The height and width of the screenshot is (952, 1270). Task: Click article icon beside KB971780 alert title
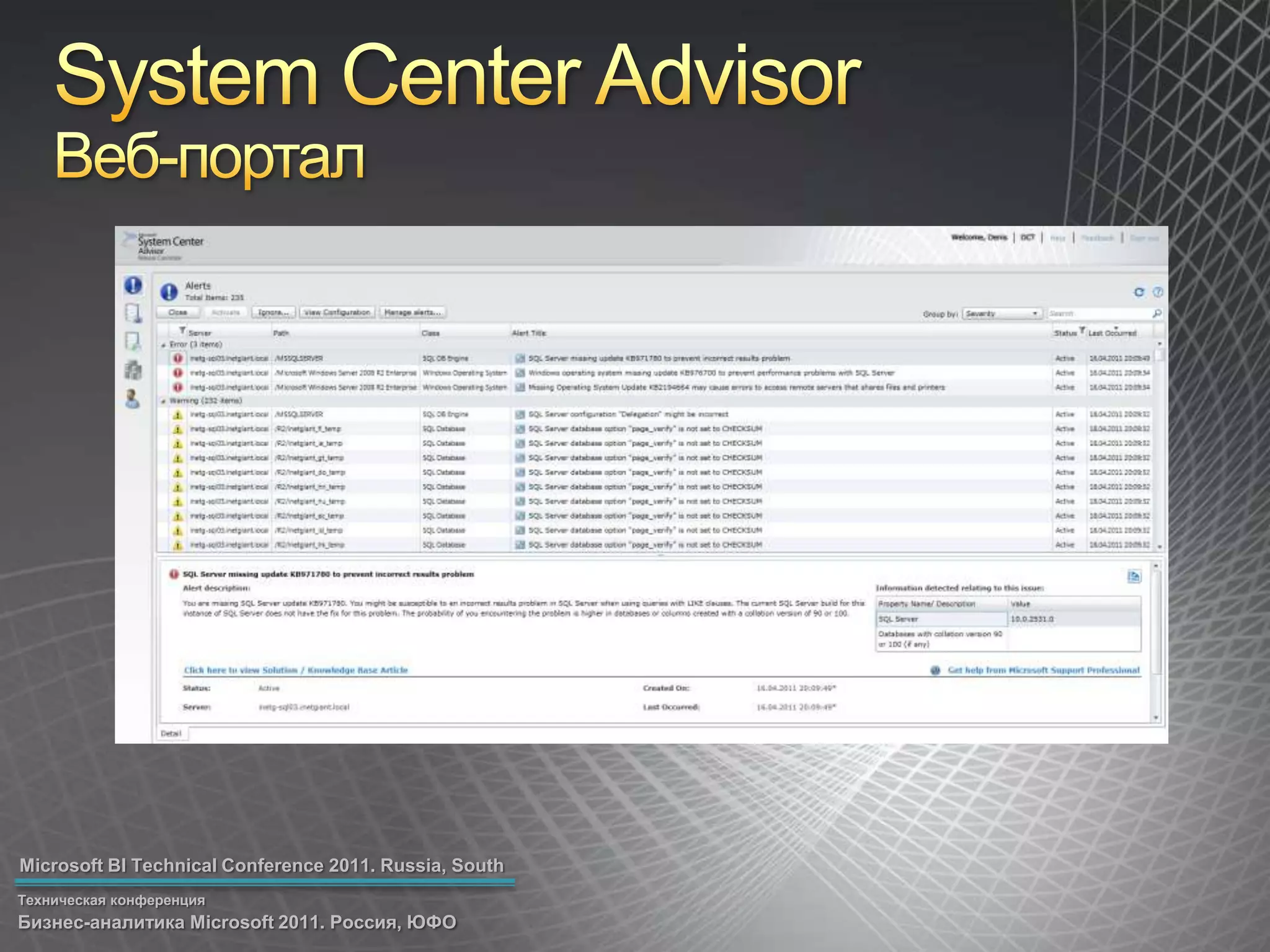pos(520,358)
